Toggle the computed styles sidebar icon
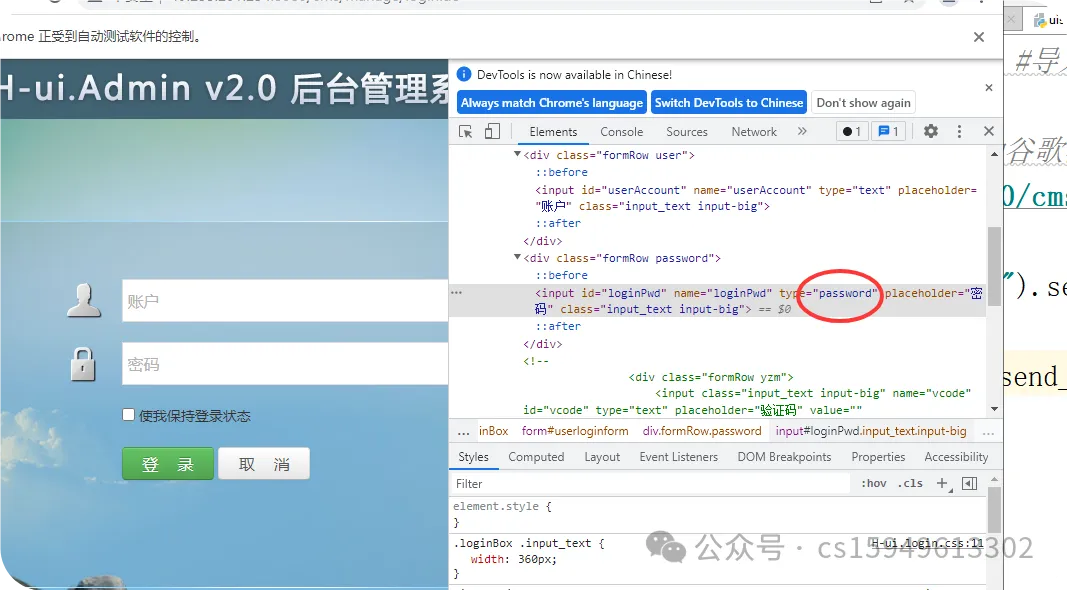Image resolution: width=1067 pixels, height=590 pixels. click(x=970, y=483)
